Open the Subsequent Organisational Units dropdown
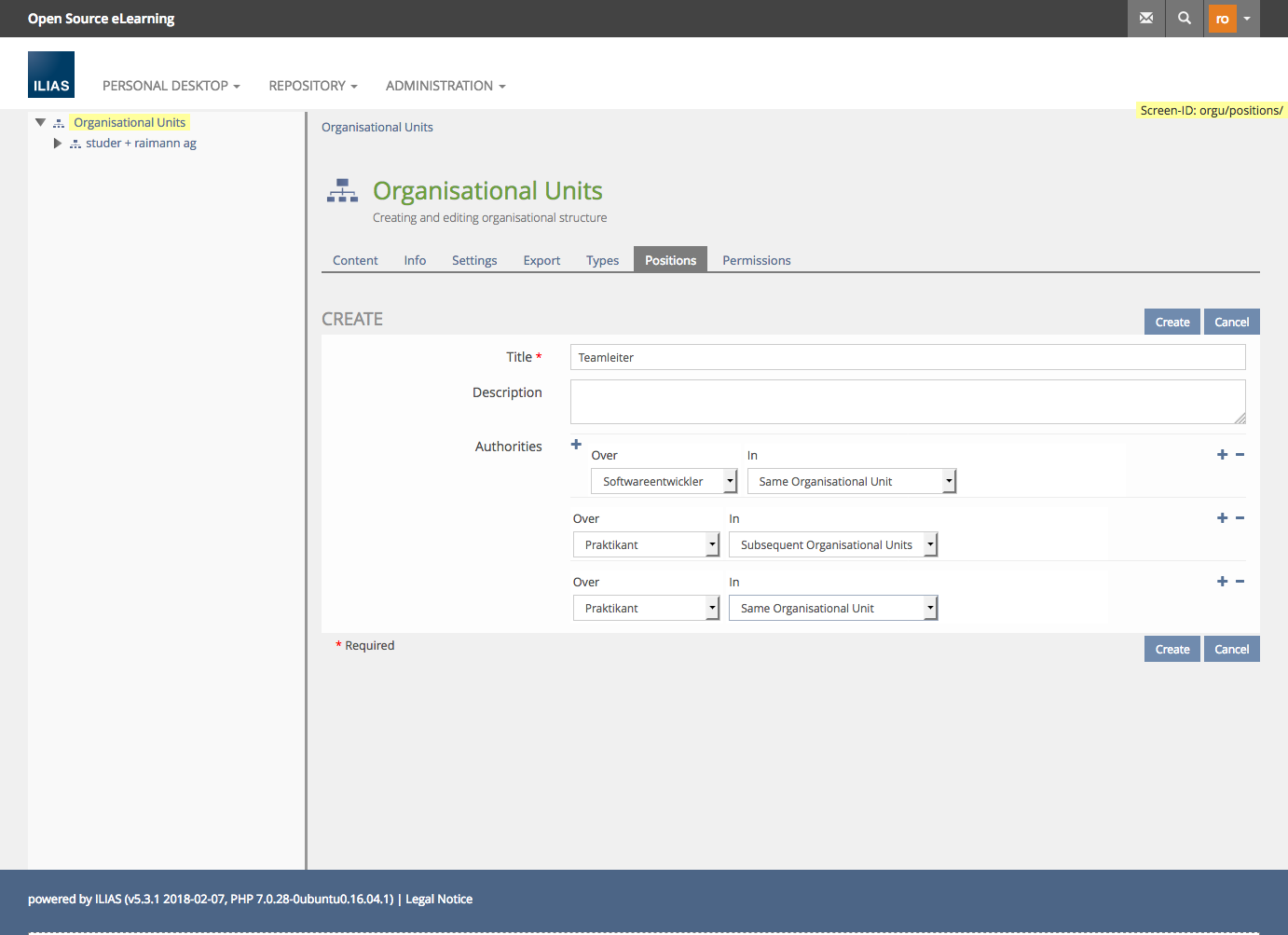Viewport: 1288px width, 935px height. coord(832,544)
